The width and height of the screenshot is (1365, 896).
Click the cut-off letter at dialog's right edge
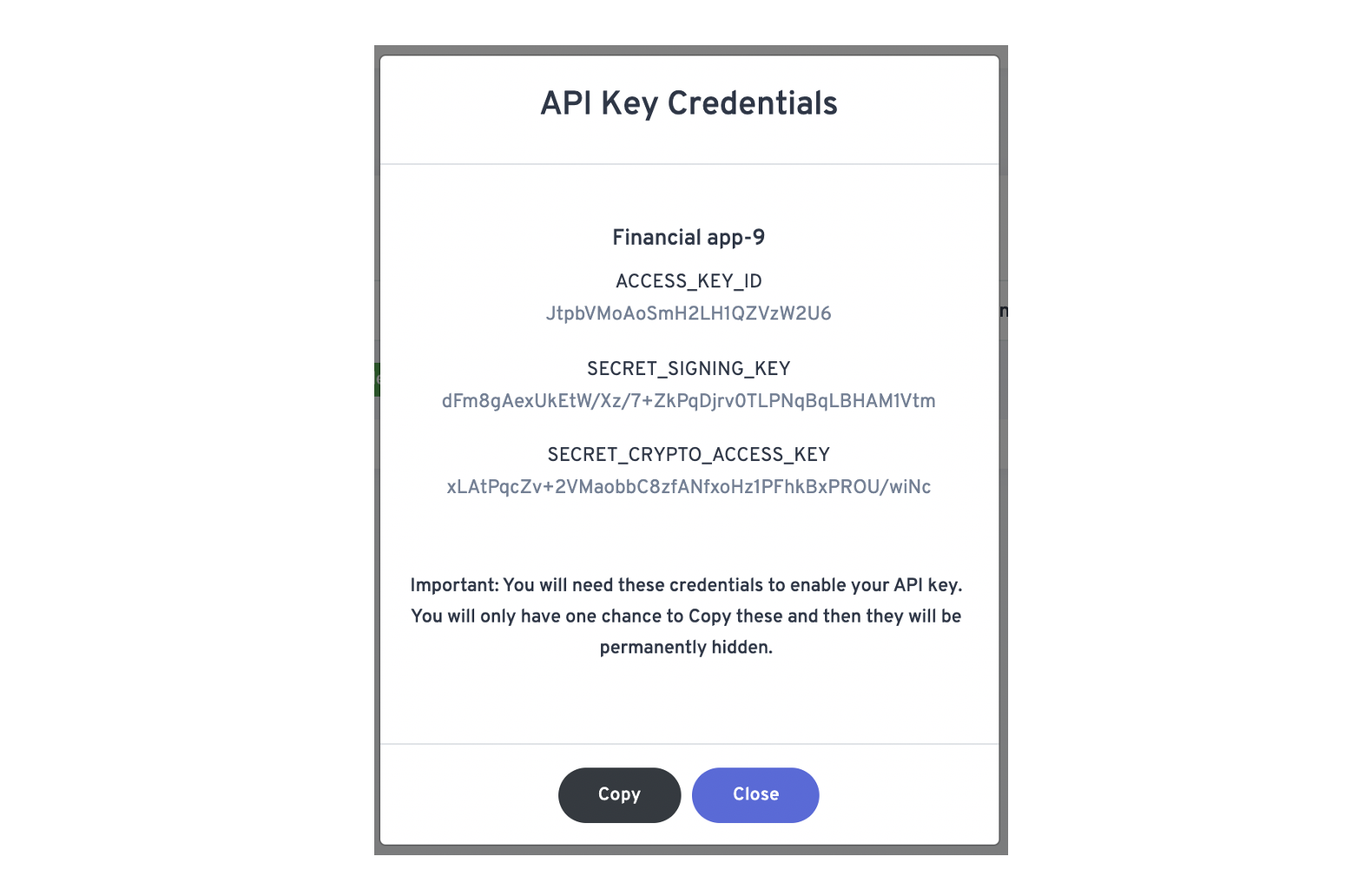tap(1004, 311)
